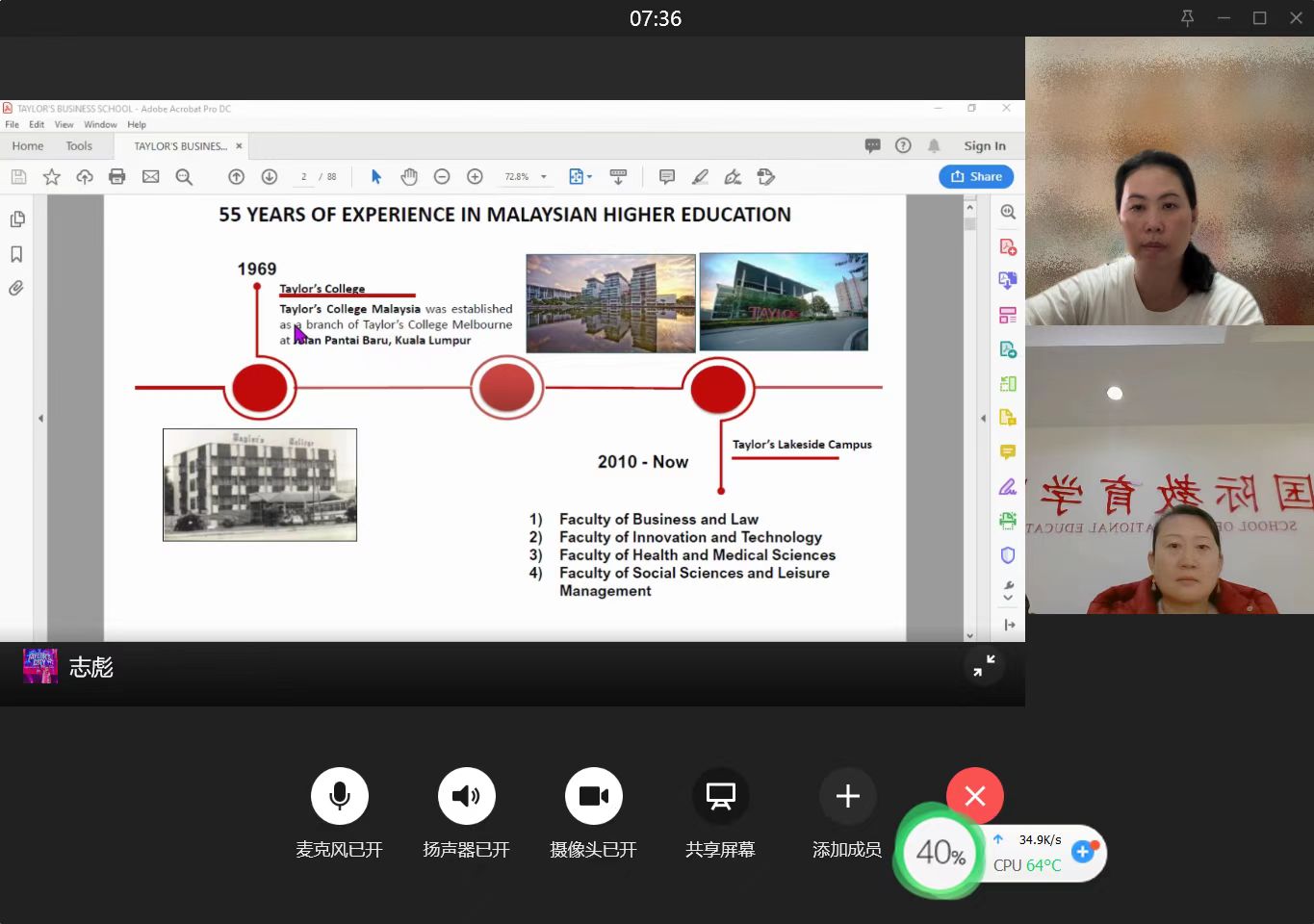Collapse the left navigation pane arrow

pyautogui.click(x=40, y=419)
